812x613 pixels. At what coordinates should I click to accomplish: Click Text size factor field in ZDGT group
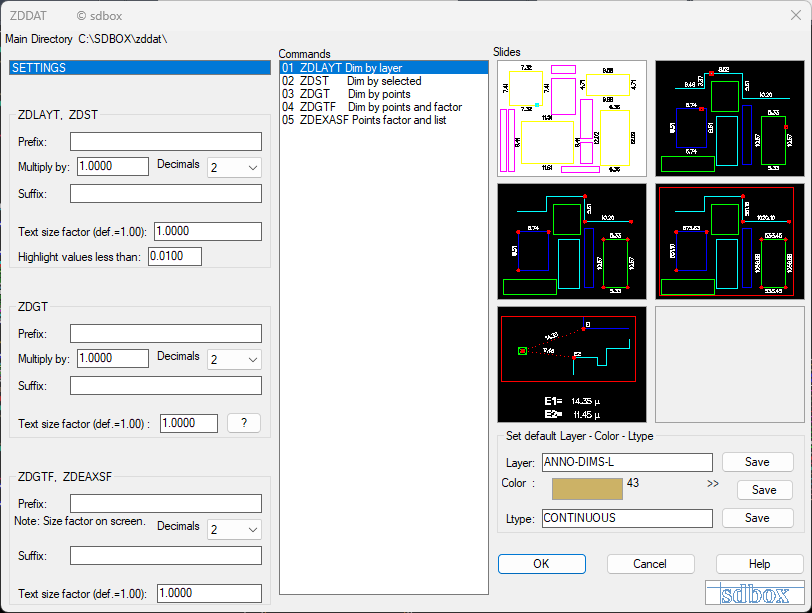[x=188, y=424]
